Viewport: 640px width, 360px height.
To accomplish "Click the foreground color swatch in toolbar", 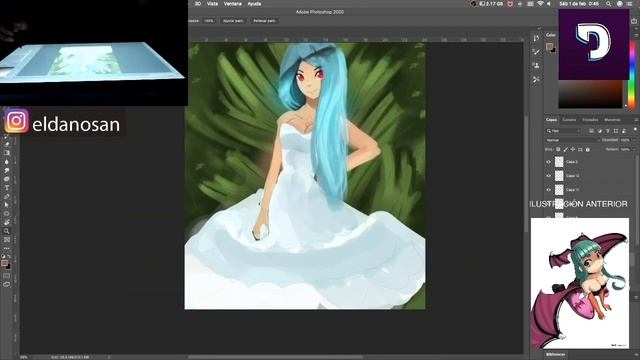I will click(x=4, y=264).
